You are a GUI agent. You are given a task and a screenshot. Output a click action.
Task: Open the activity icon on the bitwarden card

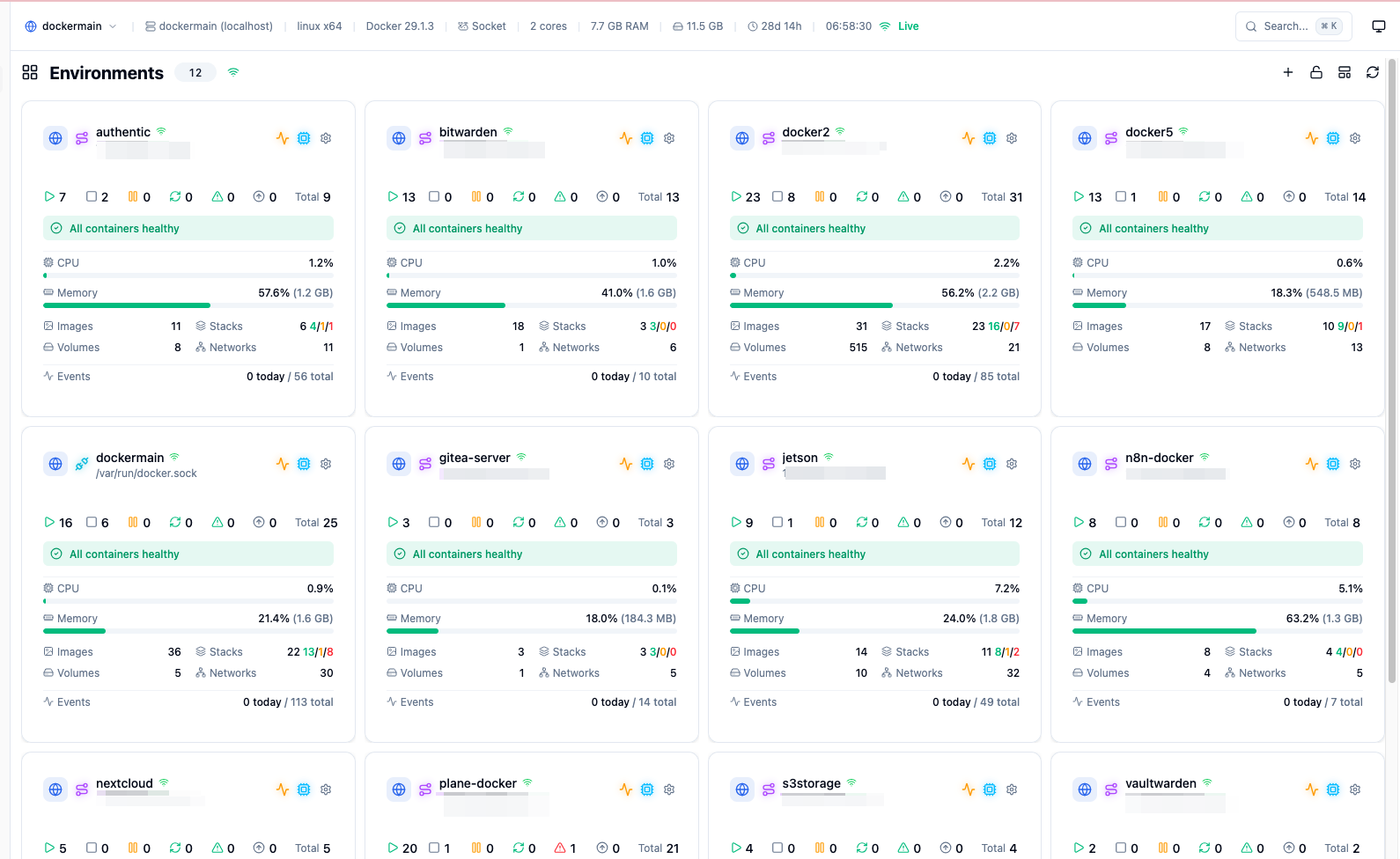coord(626,138)
